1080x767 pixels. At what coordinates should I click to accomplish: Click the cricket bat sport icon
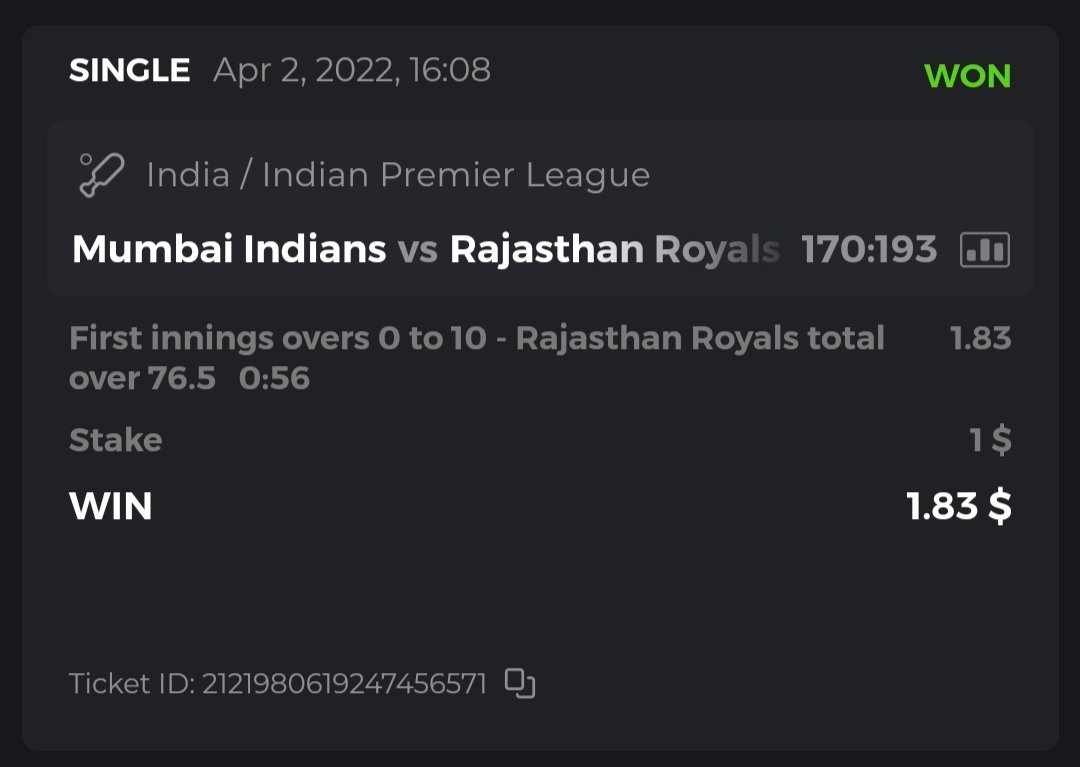[x=101, y=175]
